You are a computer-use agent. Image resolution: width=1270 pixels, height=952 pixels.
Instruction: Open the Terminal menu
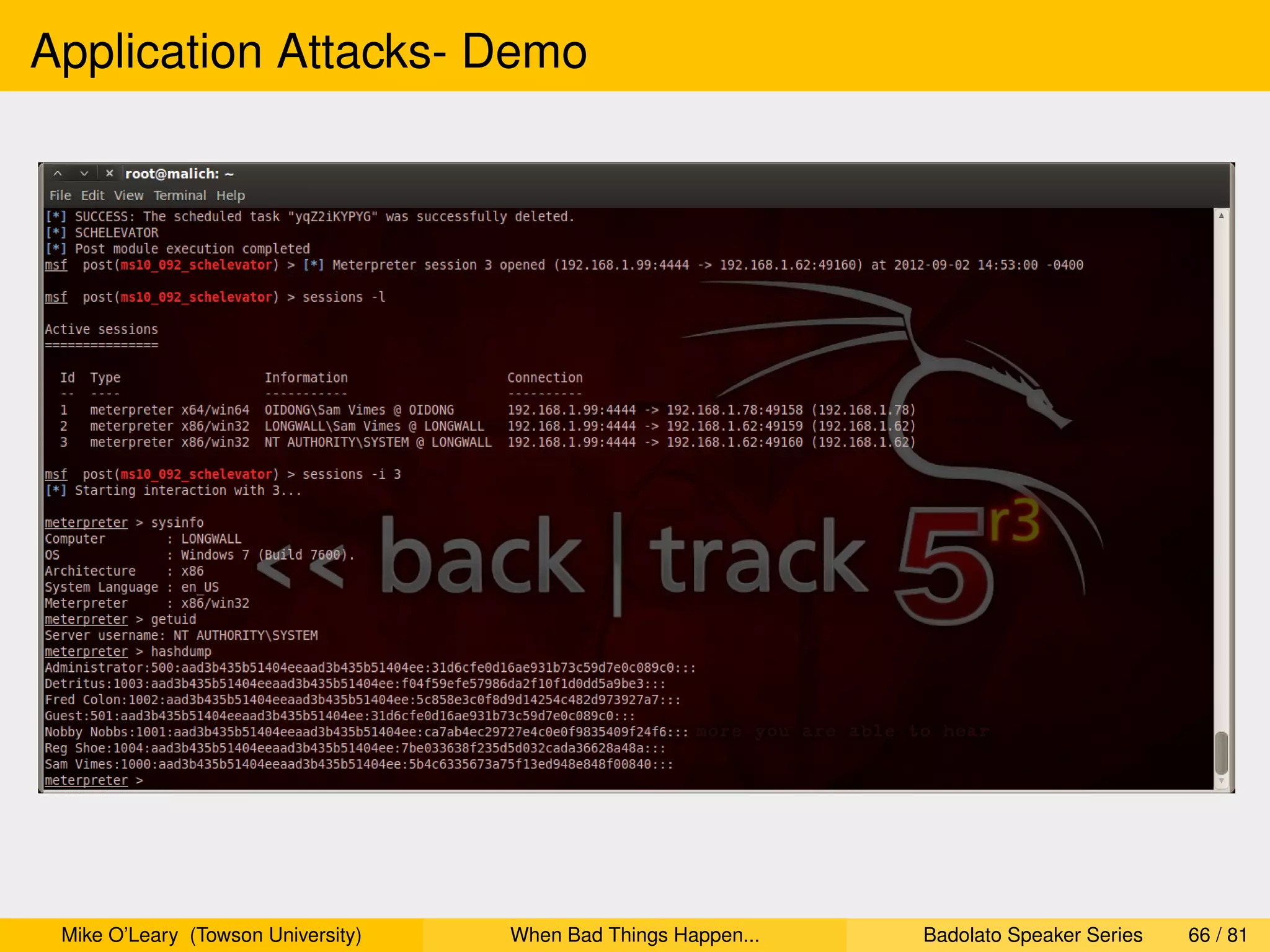(x=180, y=196)
